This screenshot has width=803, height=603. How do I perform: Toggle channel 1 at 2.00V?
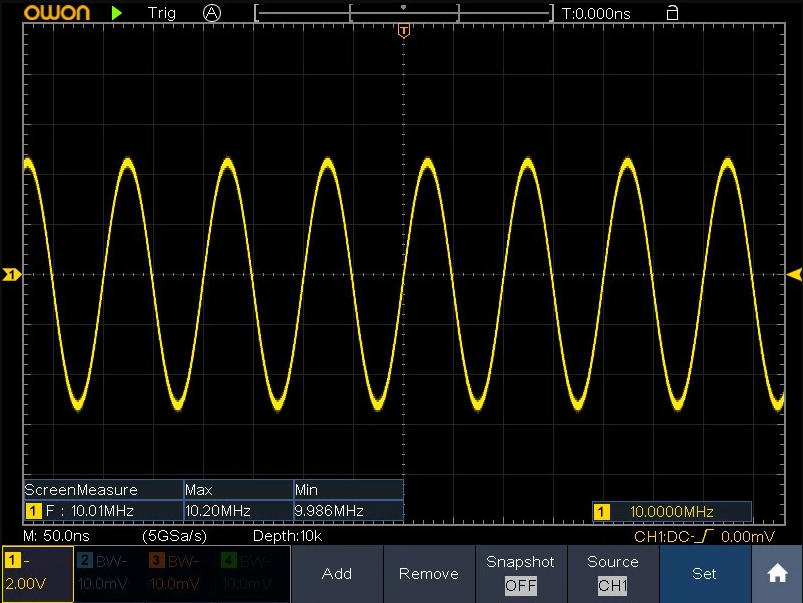pyautogui.click(x=37, y=574)
